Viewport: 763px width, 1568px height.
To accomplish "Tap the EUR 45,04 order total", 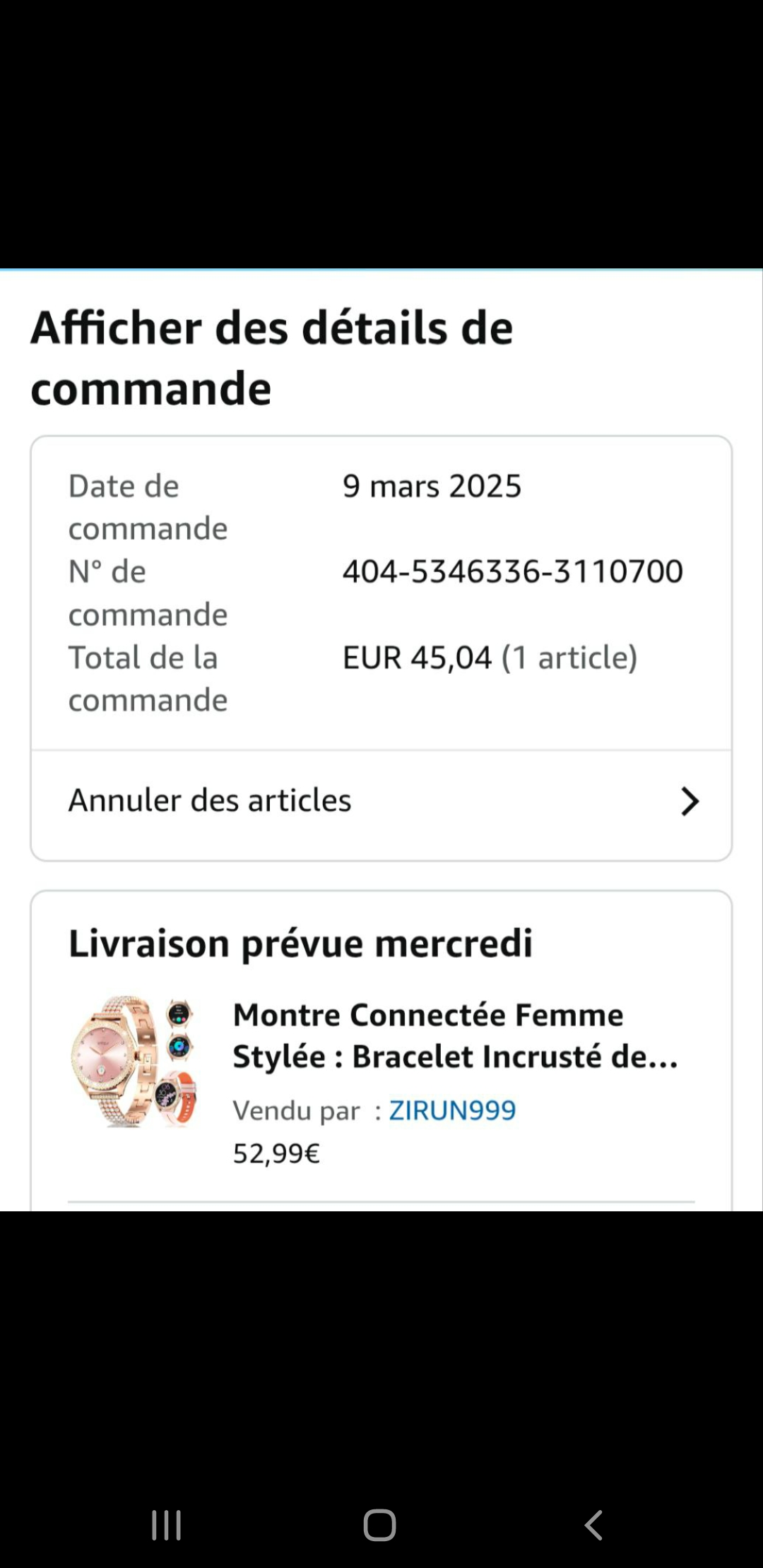I will click(417, 658).
